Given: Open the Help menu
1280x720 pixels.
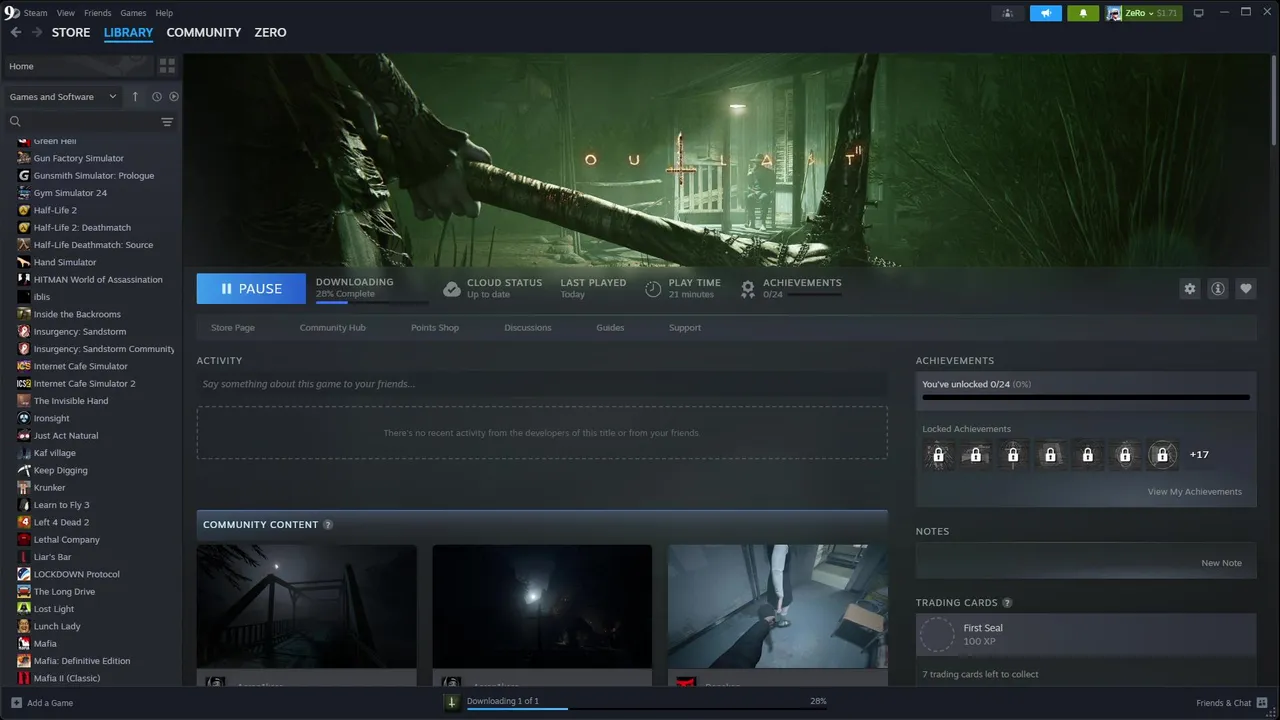Looking at the screenshot, I should point(164,13).
